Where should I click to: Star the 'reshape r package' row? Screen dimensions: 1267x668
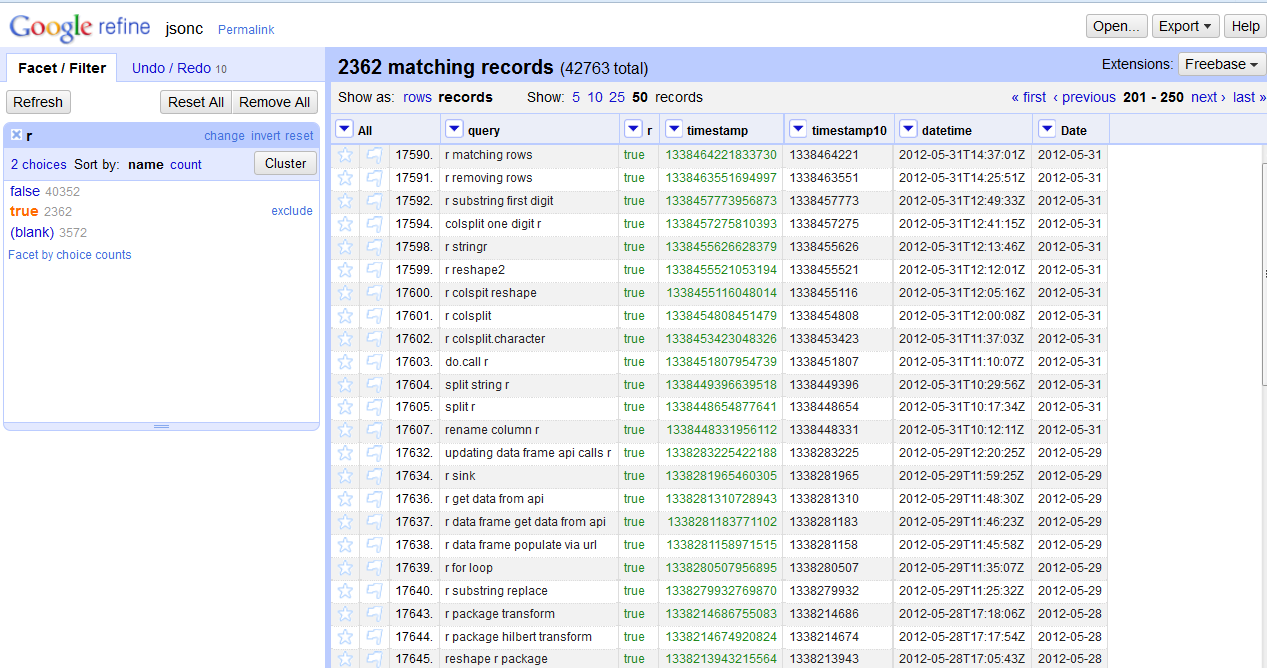pos(345,659)
